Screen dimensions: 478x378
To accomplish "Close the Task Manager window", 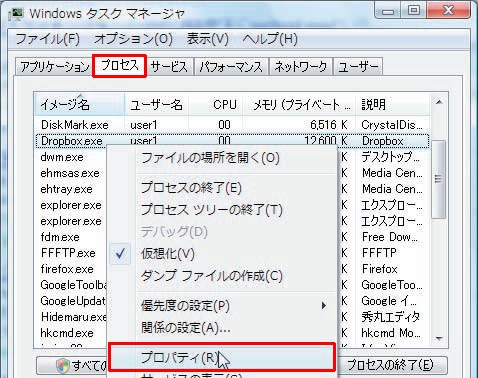I will 448,11.
